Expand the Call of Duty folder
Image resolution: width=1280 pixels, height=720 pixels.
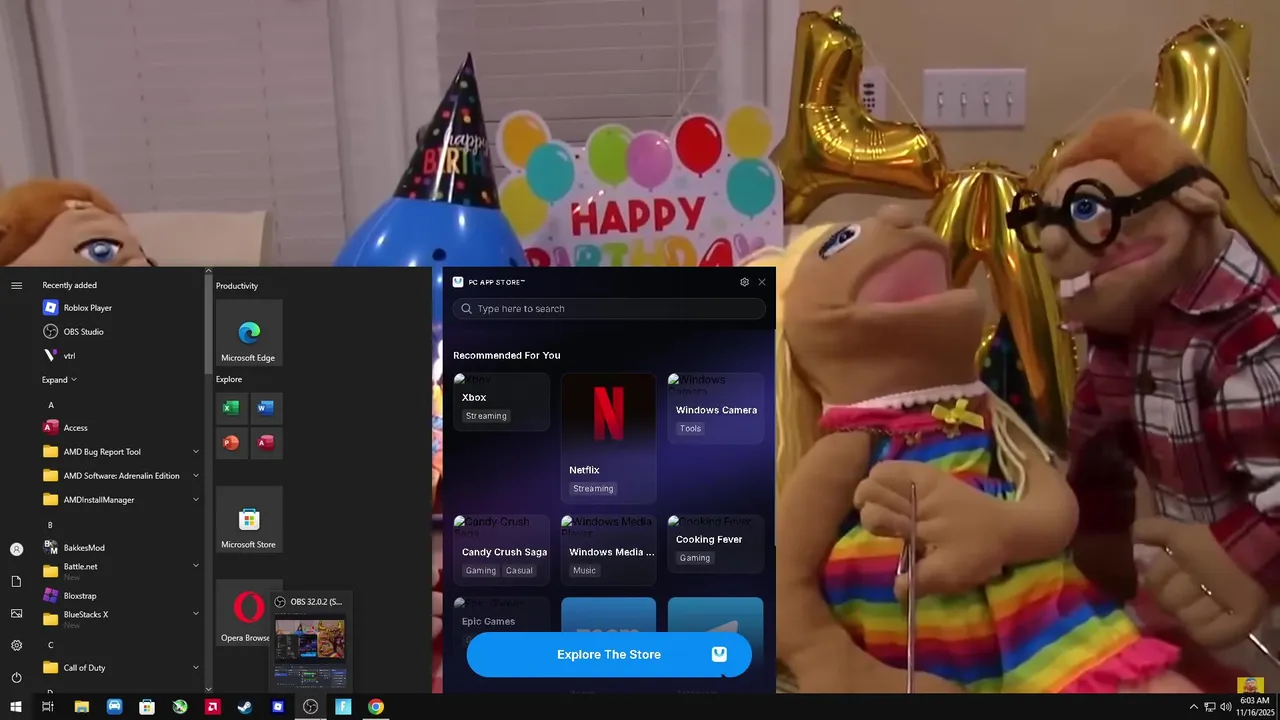tap(196, 668)
